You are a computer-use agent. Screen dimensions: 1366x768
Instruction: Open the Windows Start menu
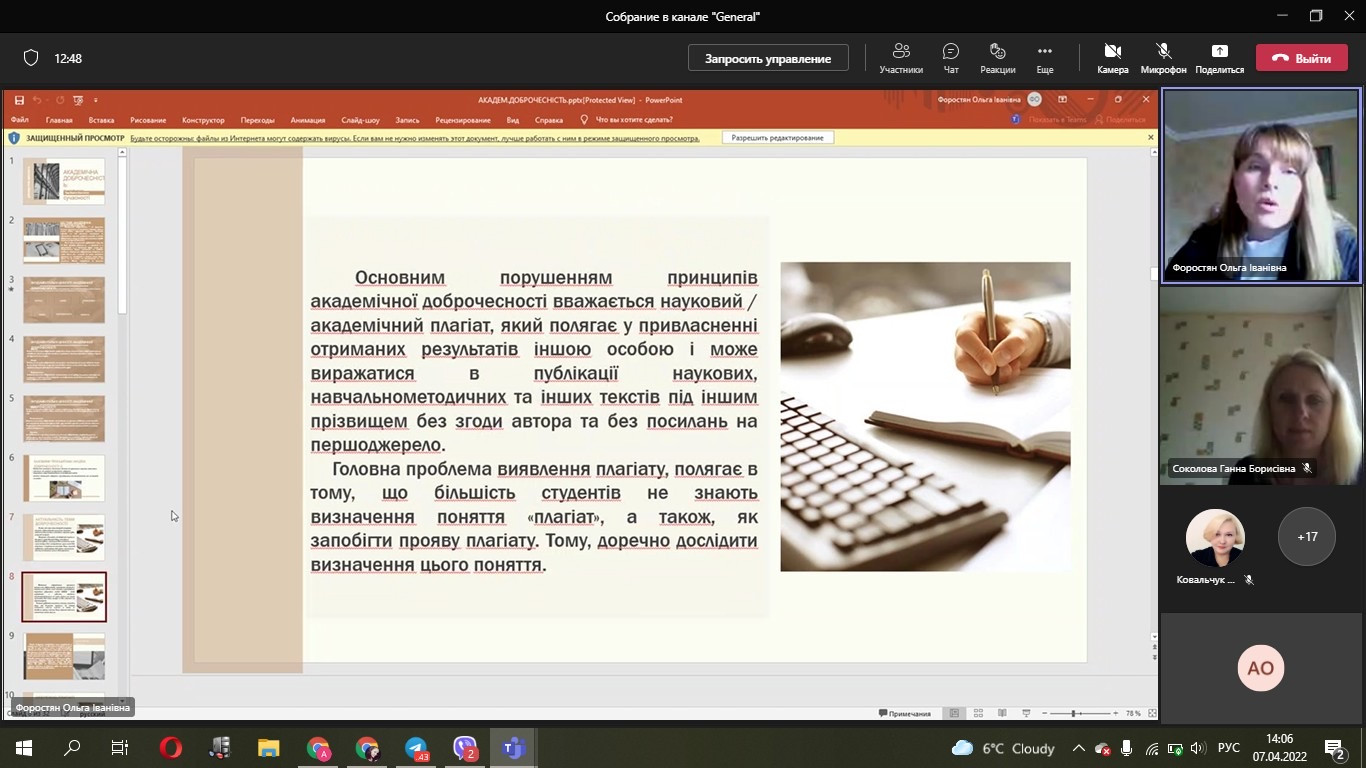pos(24,748)
